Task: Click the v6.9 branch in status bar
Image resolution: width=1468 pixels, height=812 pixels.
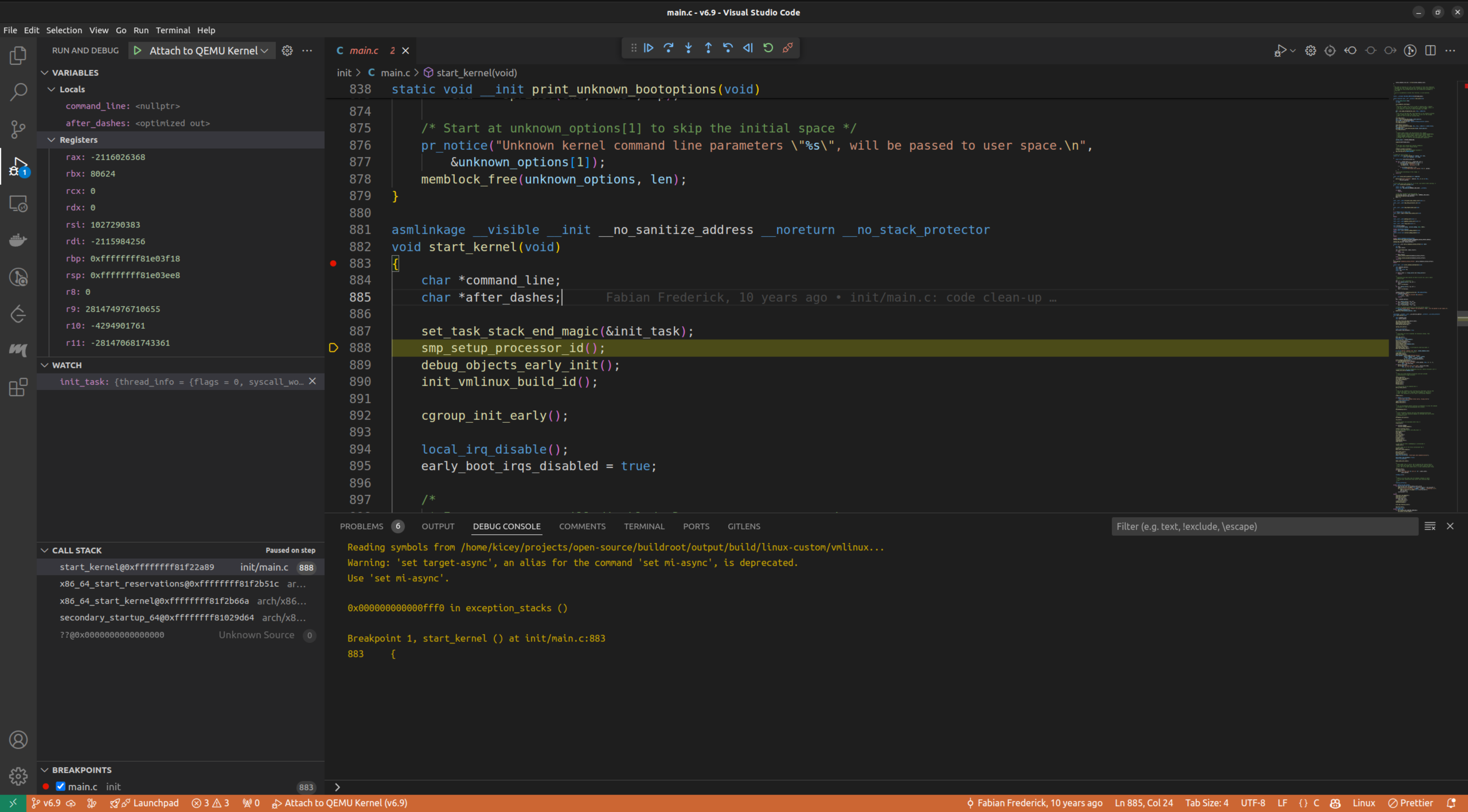Action: click(46, 803)
